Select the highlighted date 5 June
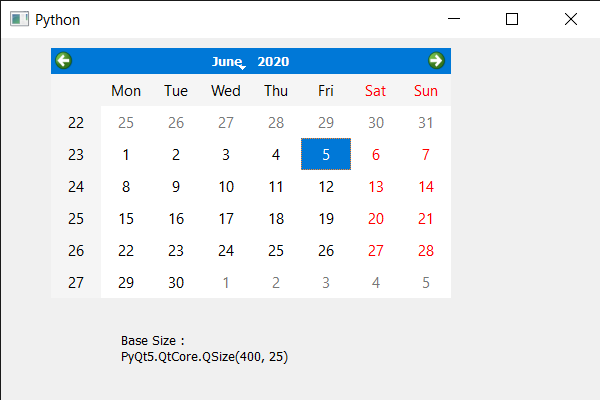The width and height of the screenshot is (600, 400). (326, 155)
